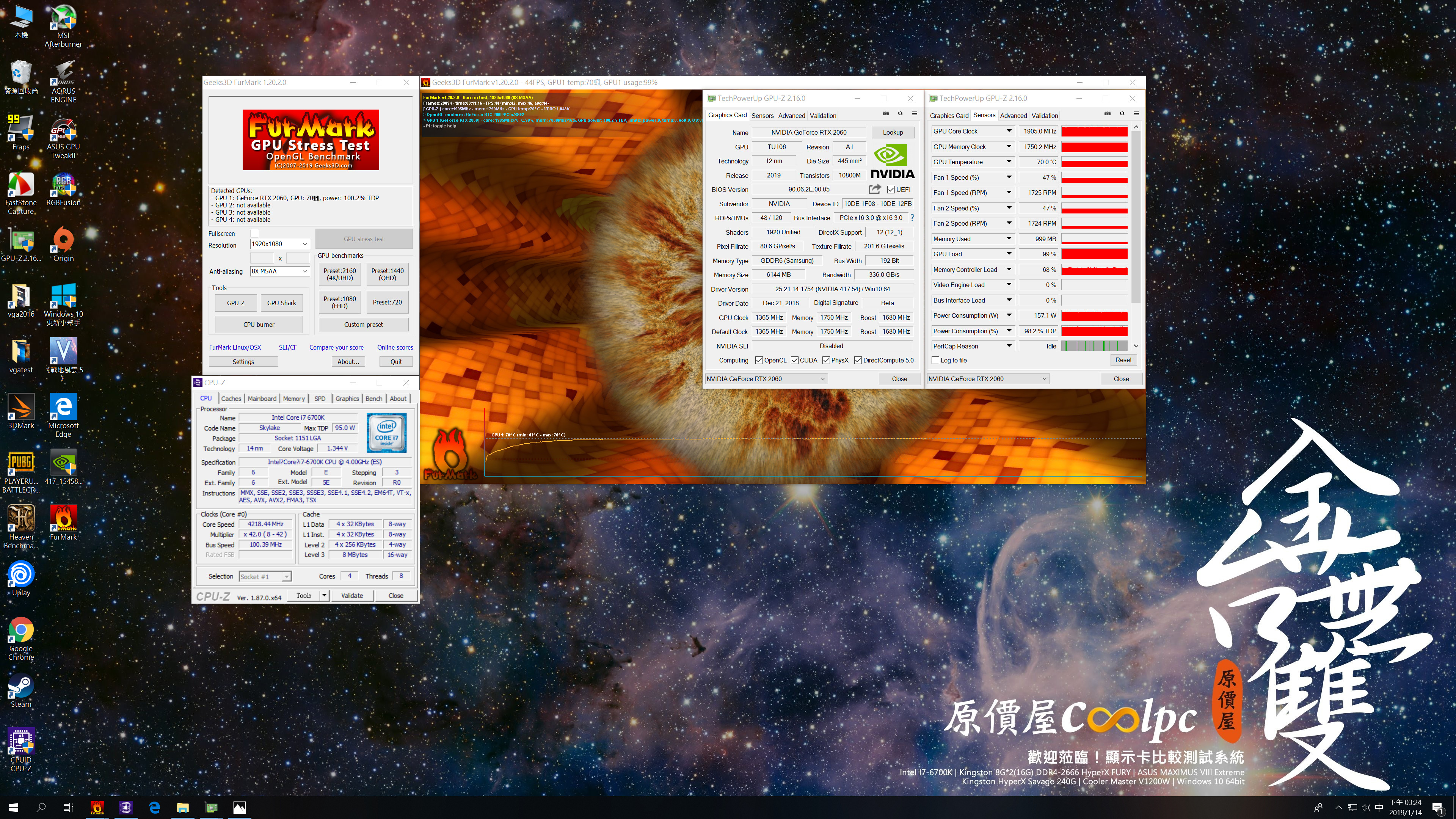Click screenshot camera icon in GPU-Z Sensors window
This screenshot has width=1456, height=819.
tap(1107, 114)
